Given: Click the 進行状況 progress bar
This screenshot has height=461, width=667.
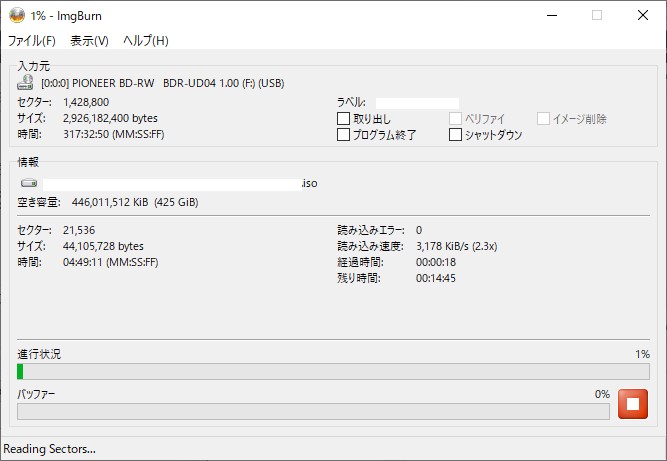Looking at the screenshot, I should [333, 371].
